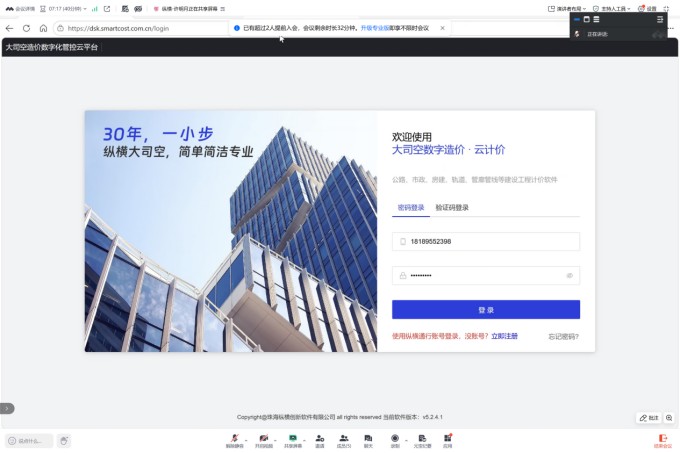Select the password login tab

point(411,208)
